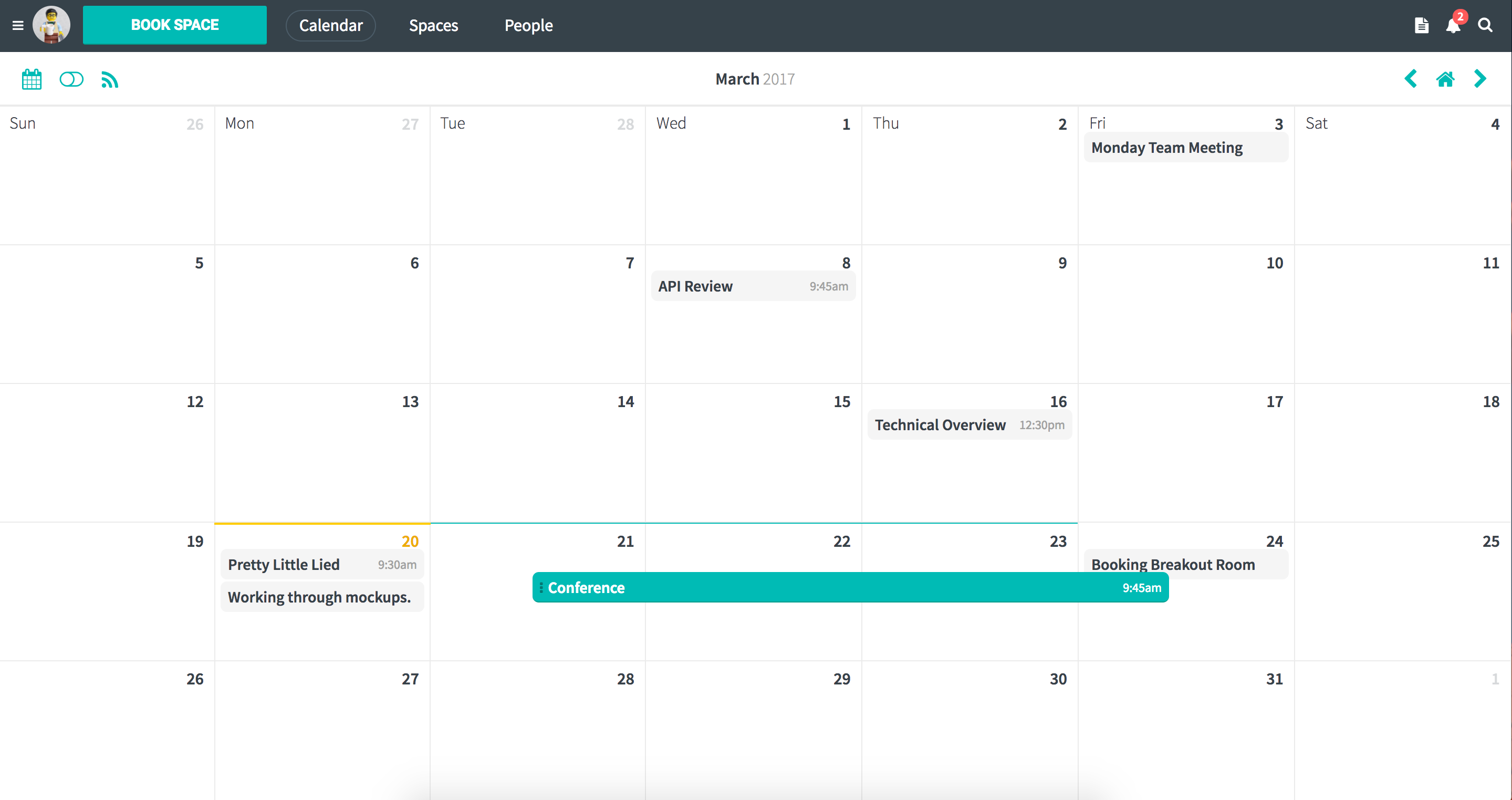Click the calendar view icon

click(x=32, y=79)
